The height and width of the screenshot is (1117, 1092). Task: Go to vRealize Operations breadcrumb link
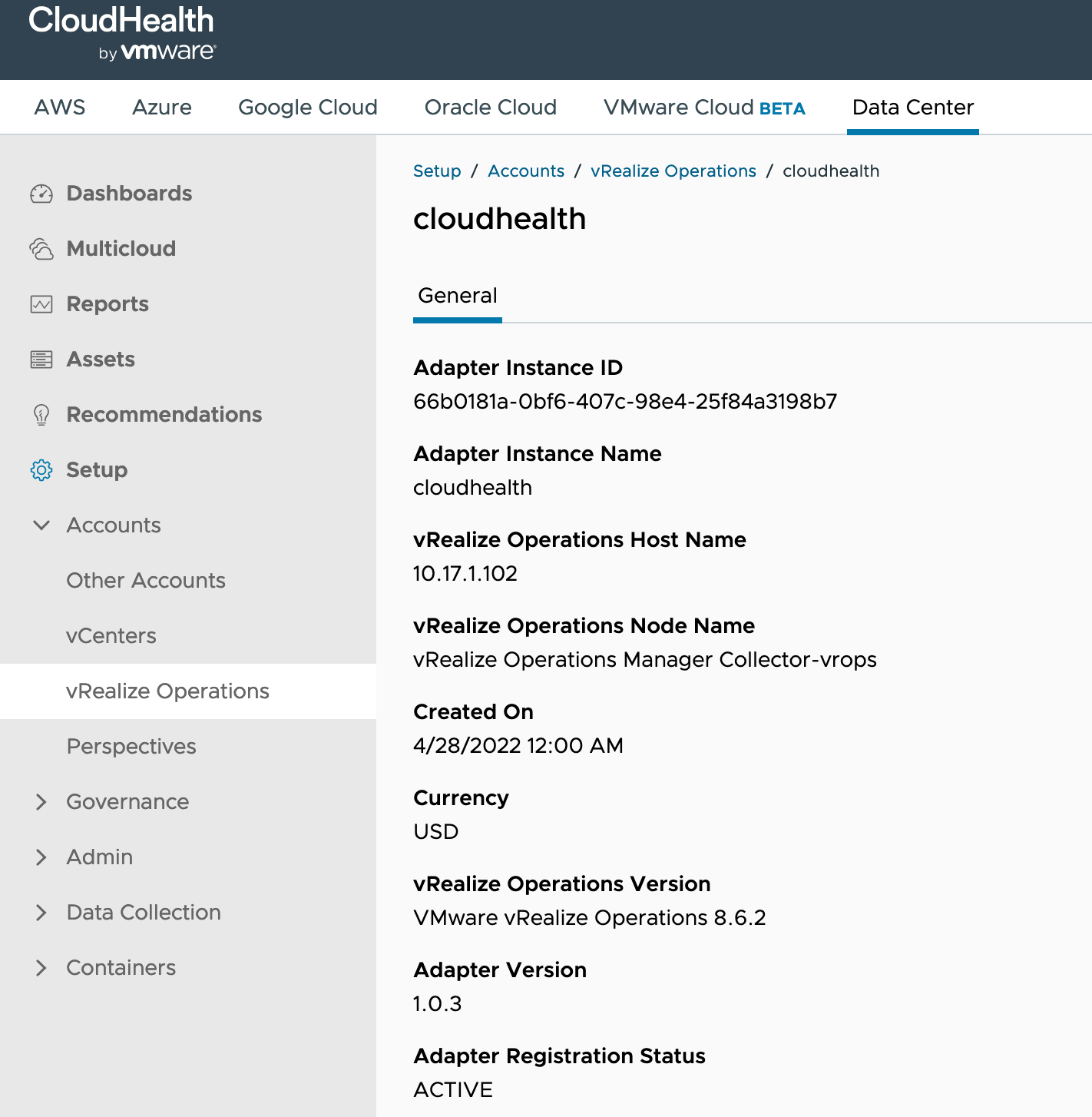click(x=673, y=171)
